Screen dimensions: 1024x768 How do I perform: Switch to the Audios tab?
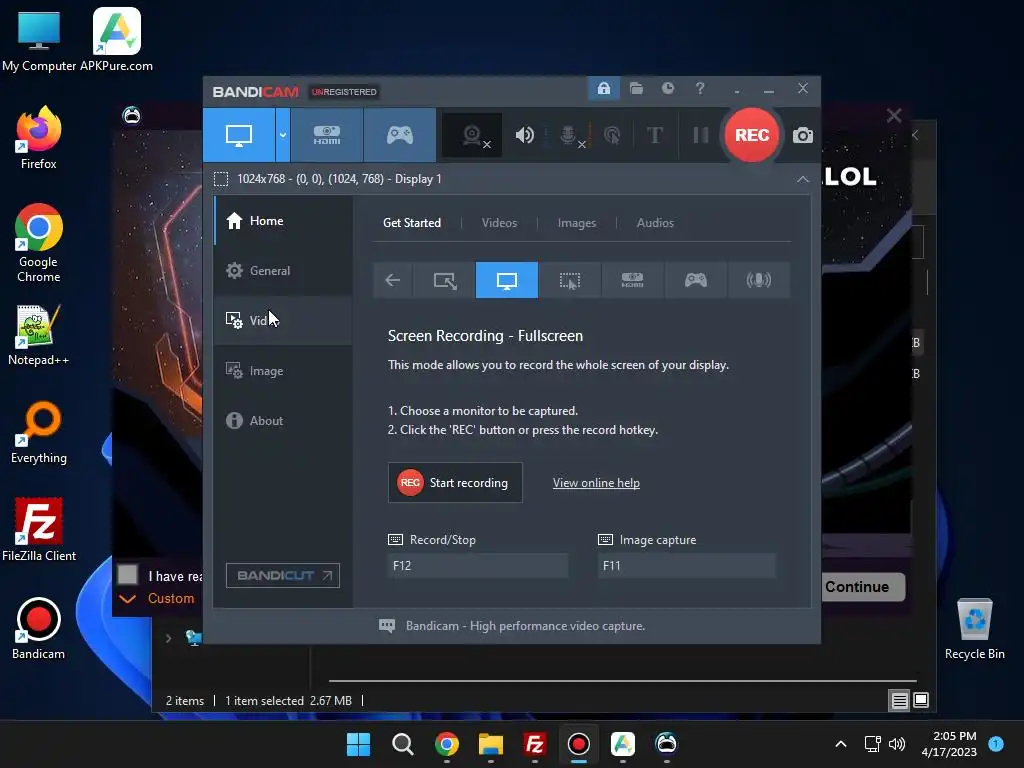pyautogui.click(x=655, y=223)
